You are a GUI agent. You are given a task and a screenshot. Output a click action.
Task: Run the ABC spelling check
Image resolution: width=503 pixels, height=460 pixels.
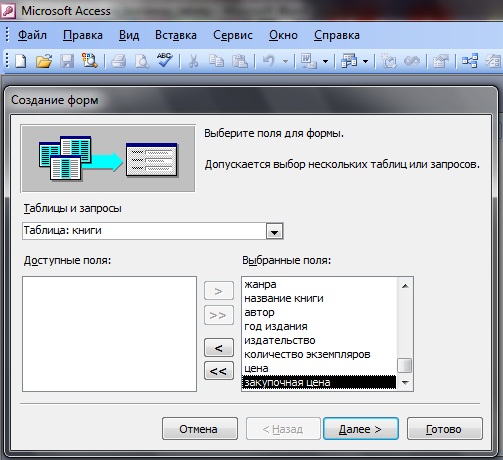tap(165, 60)
